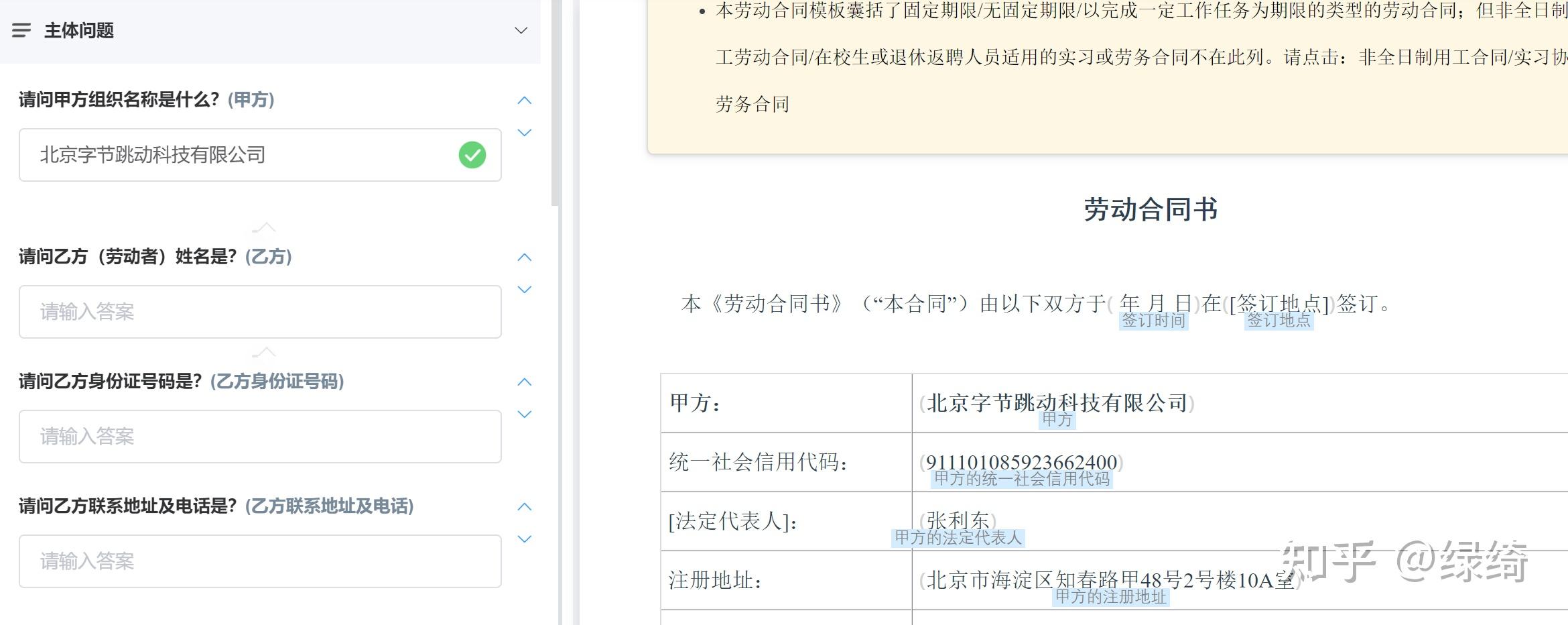Click the 非全日制用工合同 link text in notice
Viewport: 1568px width, 625px height.
[1433, 57]
